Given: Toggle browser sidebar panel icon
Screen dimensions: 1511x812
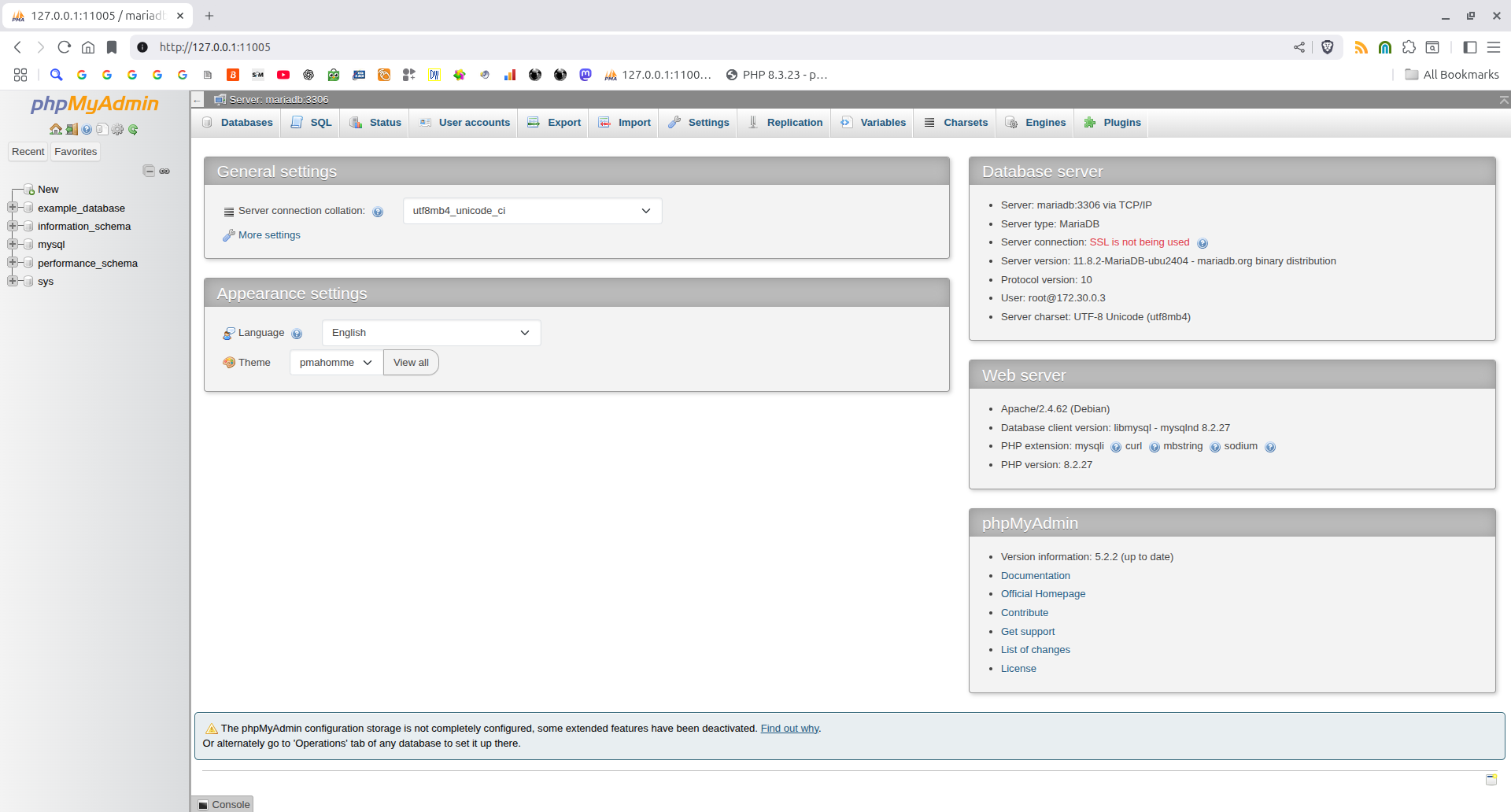Looking at the screenshot, I should [x=1469, y=47].
